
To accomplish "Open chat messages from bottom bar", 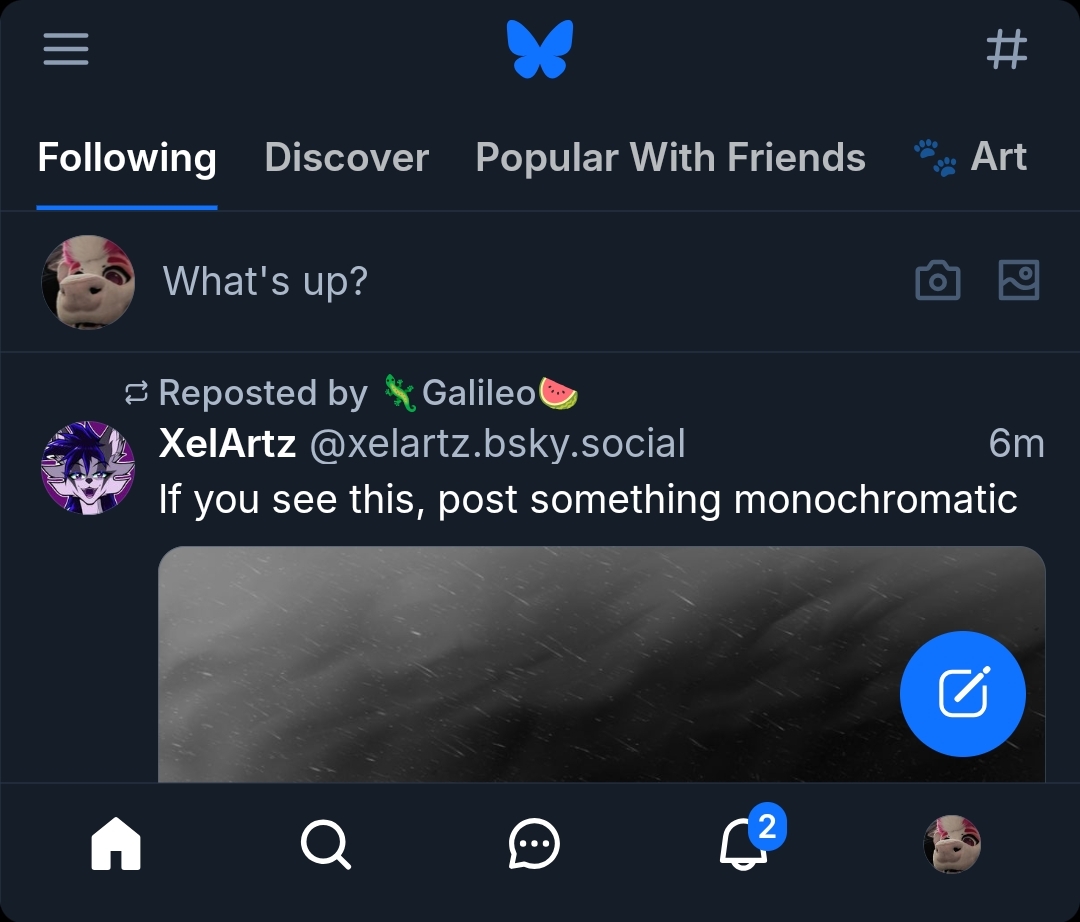I will tap(534, 845).
